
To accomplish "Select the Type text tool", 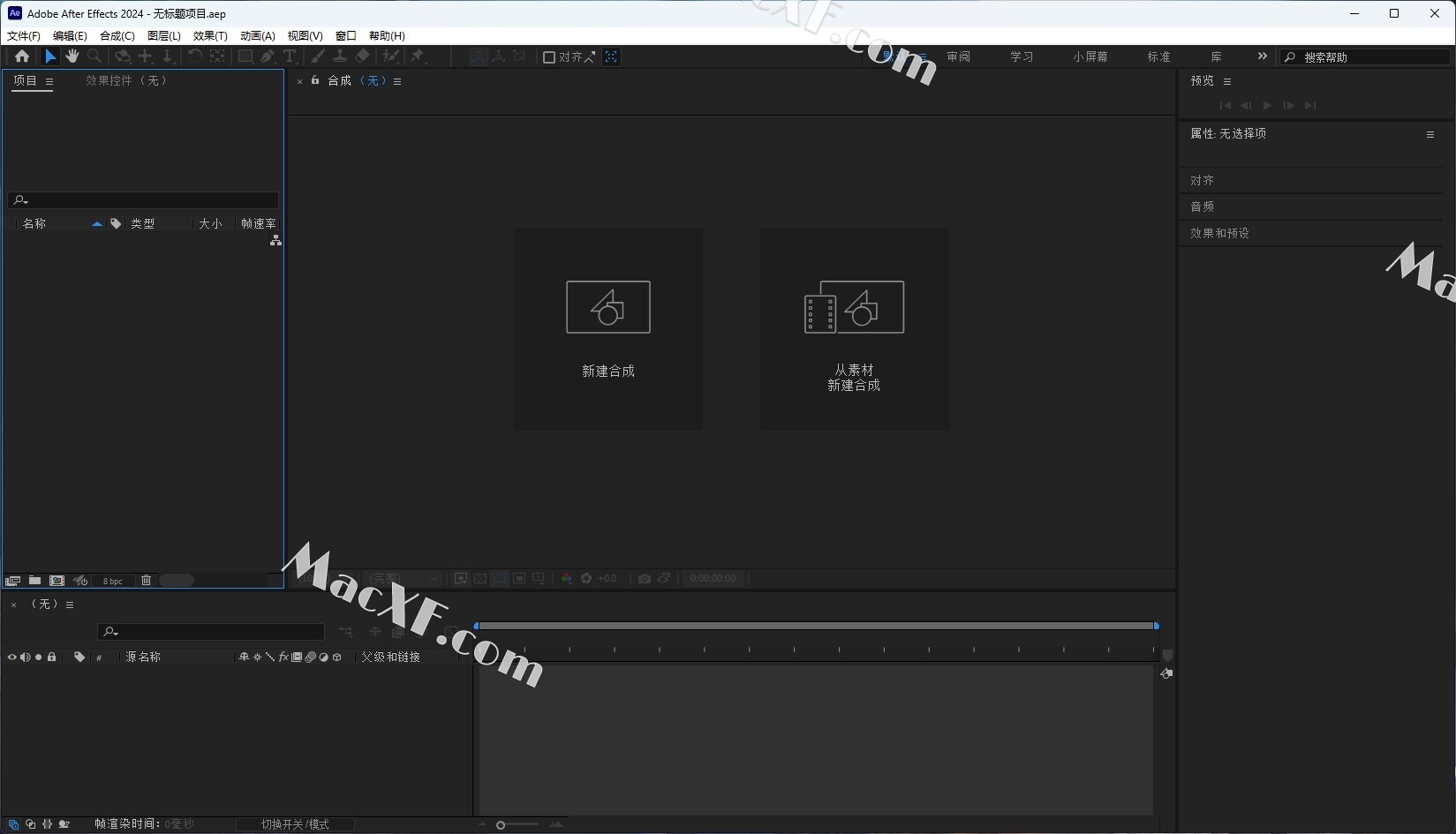I will point(290,56).
